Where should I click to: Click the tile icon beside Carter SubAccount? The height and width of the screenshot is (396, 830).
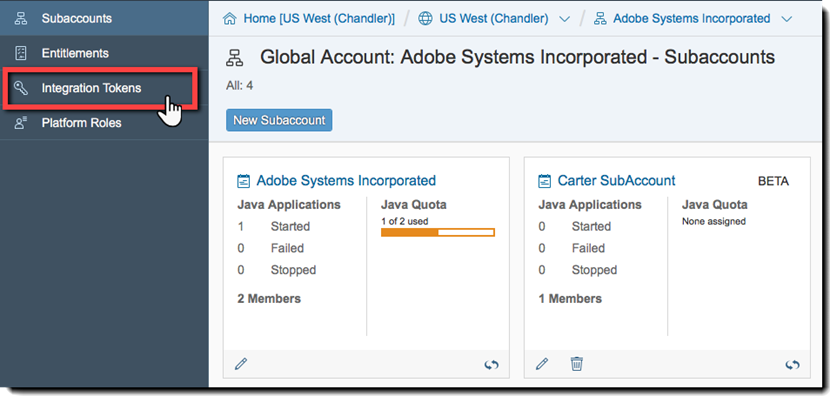pos(544,181)
